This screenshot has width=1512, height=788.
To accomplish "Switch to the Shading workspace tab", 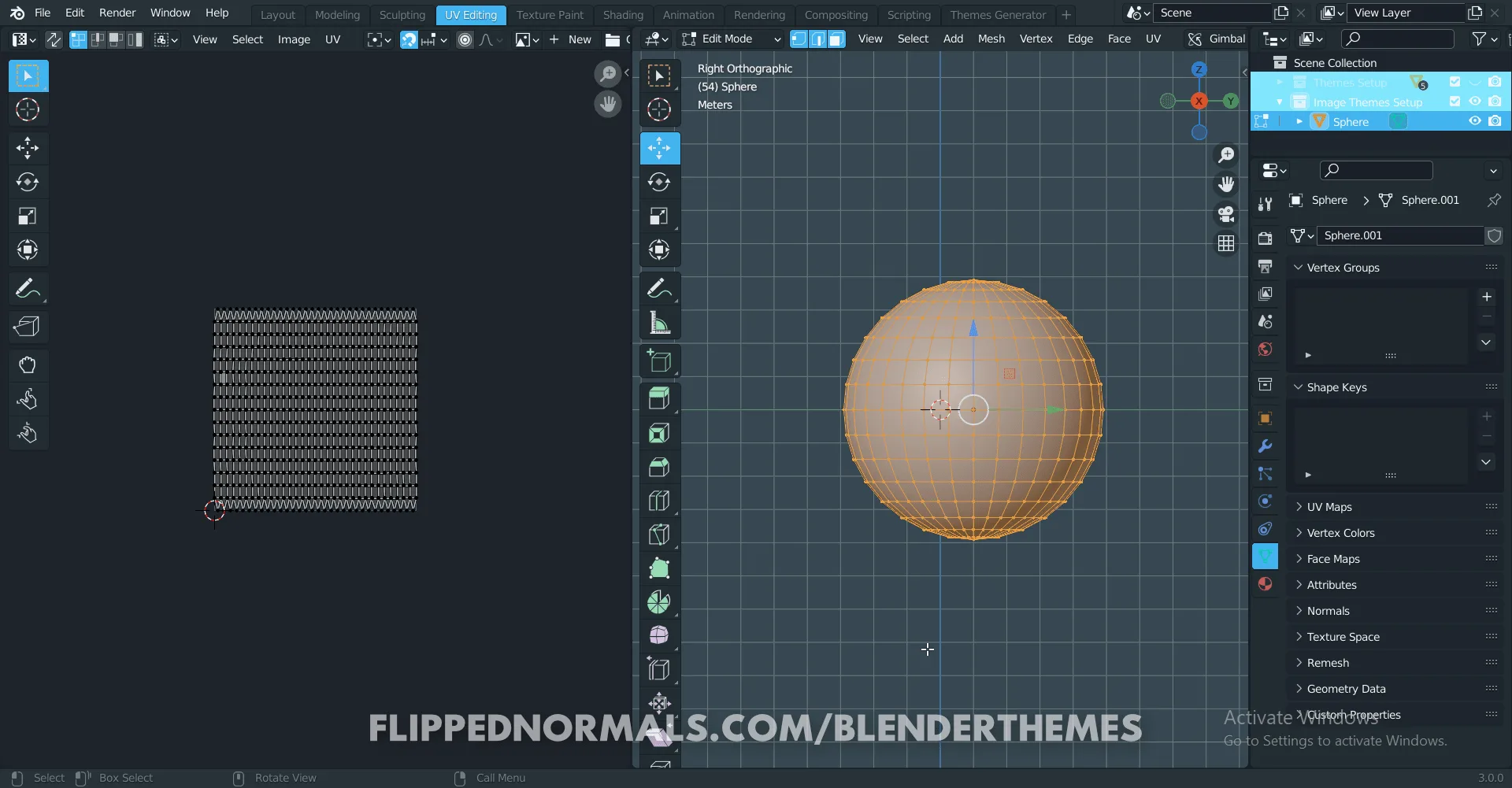I will pyautogui.click(x=623, y=14).
